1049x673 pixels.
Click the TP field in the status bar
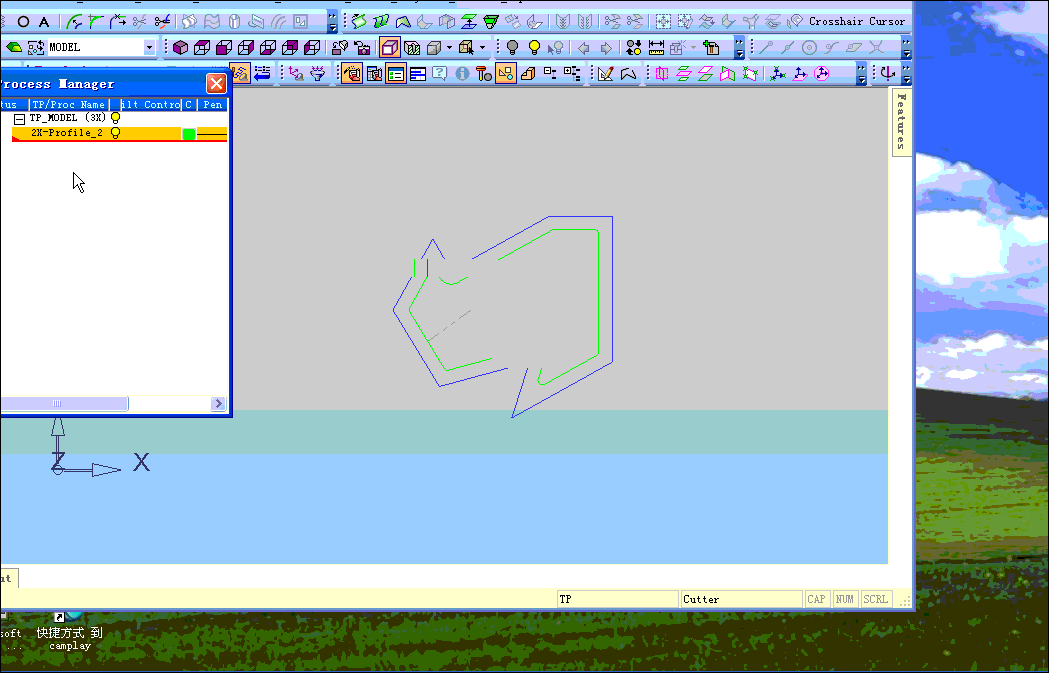tap(617, 598)
